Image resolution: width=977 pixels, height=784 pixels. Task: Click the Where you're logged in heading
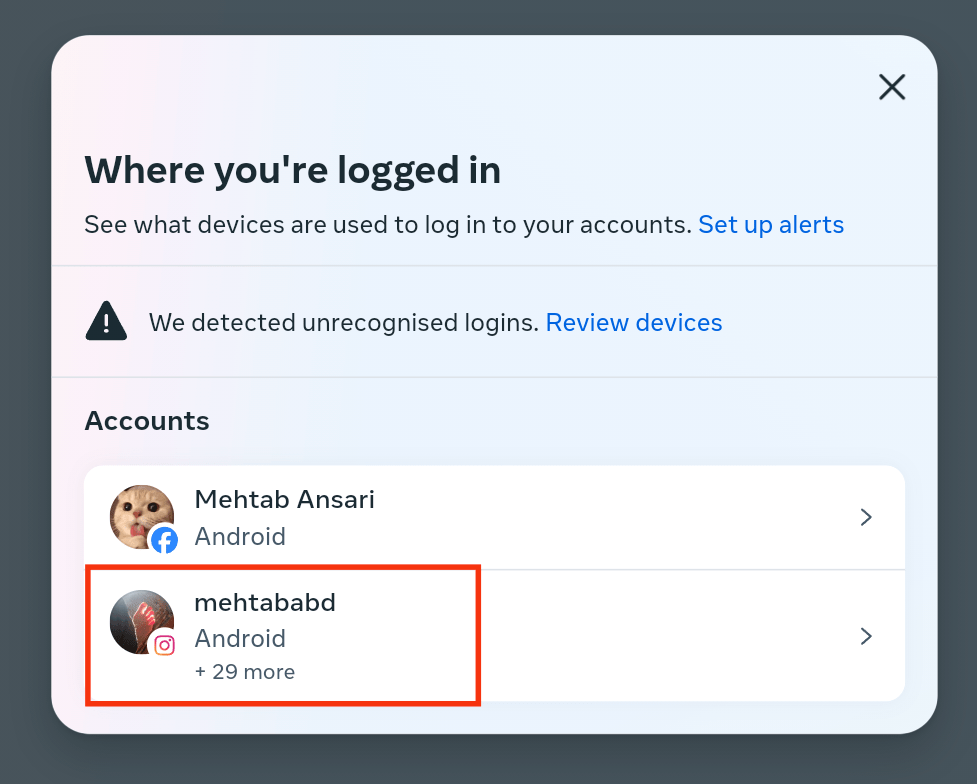point(292,170)
